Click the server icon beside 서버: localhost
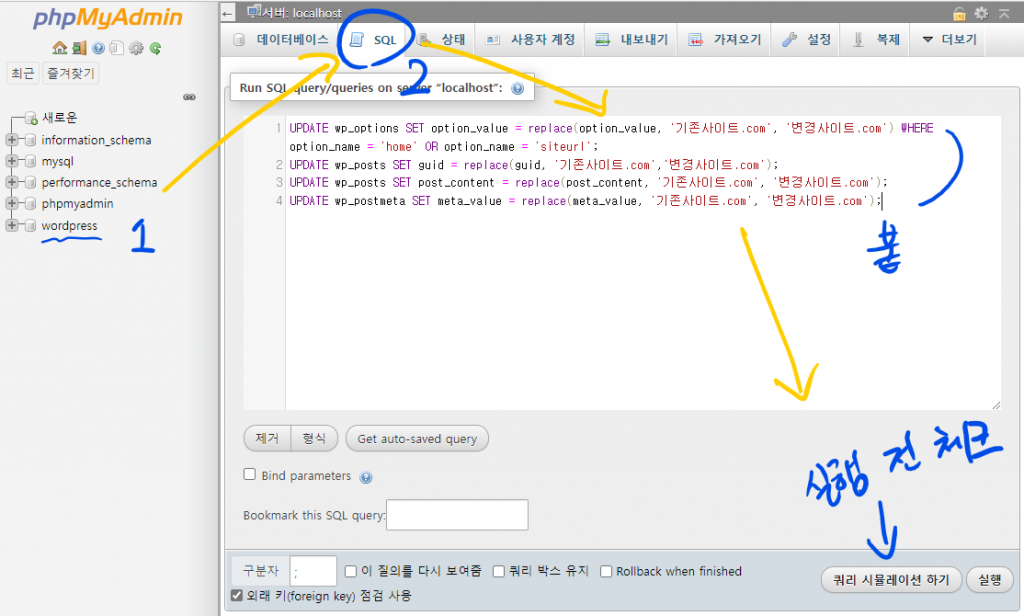The width and height of the screenshot is (1024, 616). point(254,12)
